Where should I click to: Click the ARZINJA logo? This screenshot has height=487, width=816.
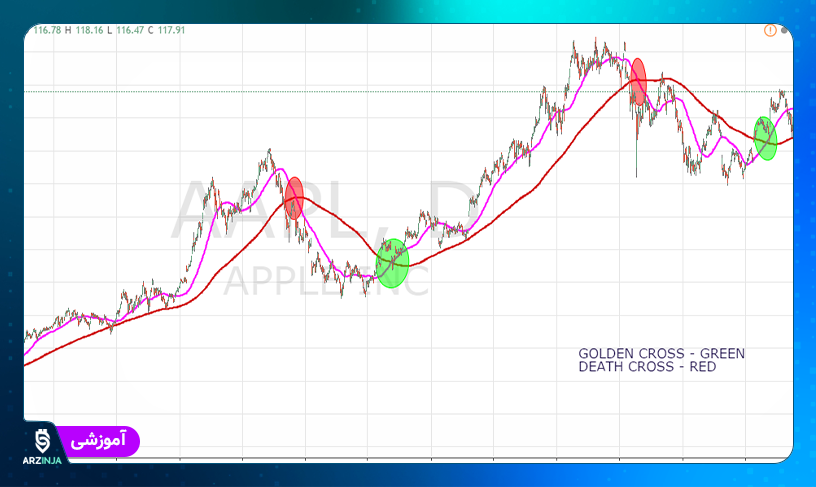(42, 446)
